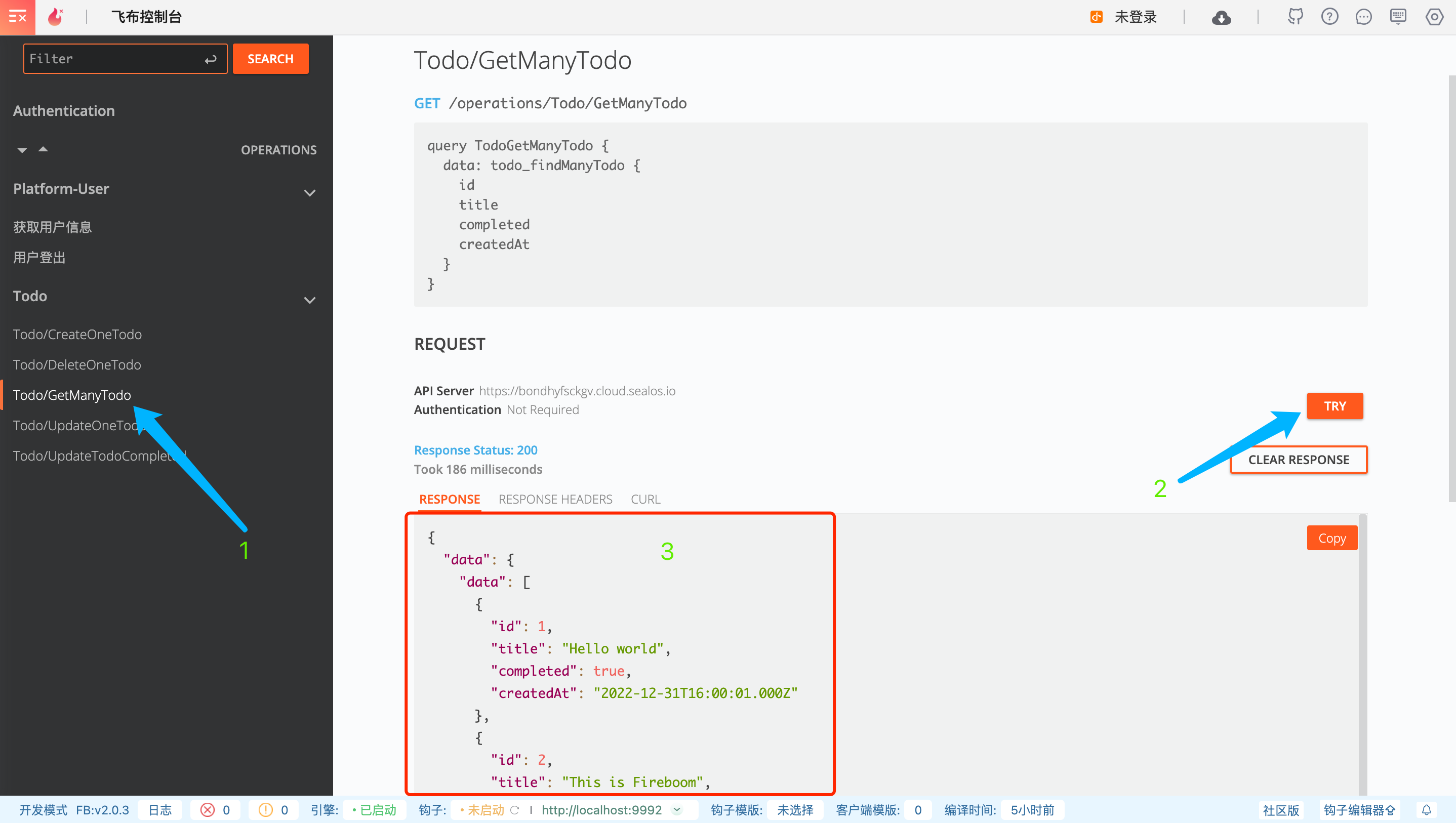Click the Fireboom flame logo
The width and height of the screenshot is (1456, 823).
[x=55, y=17]
